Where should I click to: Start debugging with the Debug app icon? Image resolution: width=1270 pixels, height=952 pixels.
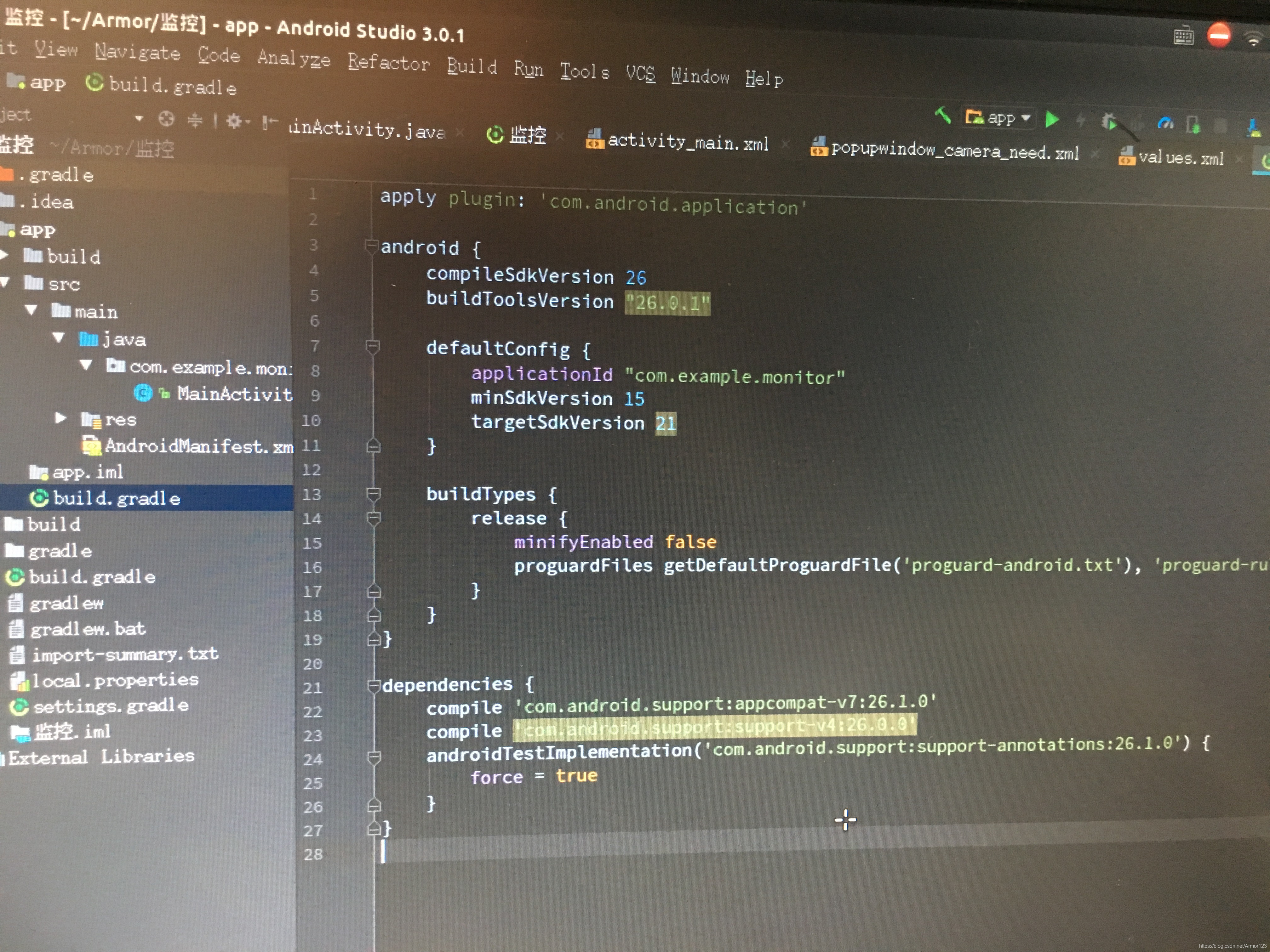pos(1109,122)
